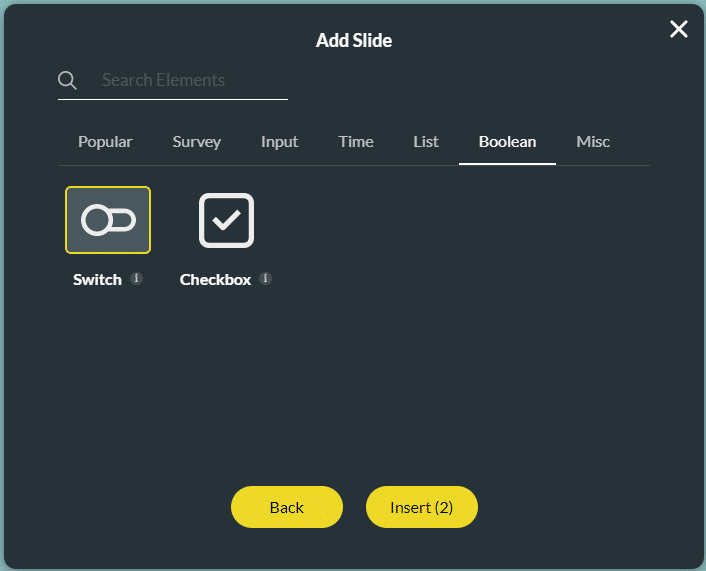Click the info icon beside Switch
Screen dimensions: 706x571
(x=137, y=279)
